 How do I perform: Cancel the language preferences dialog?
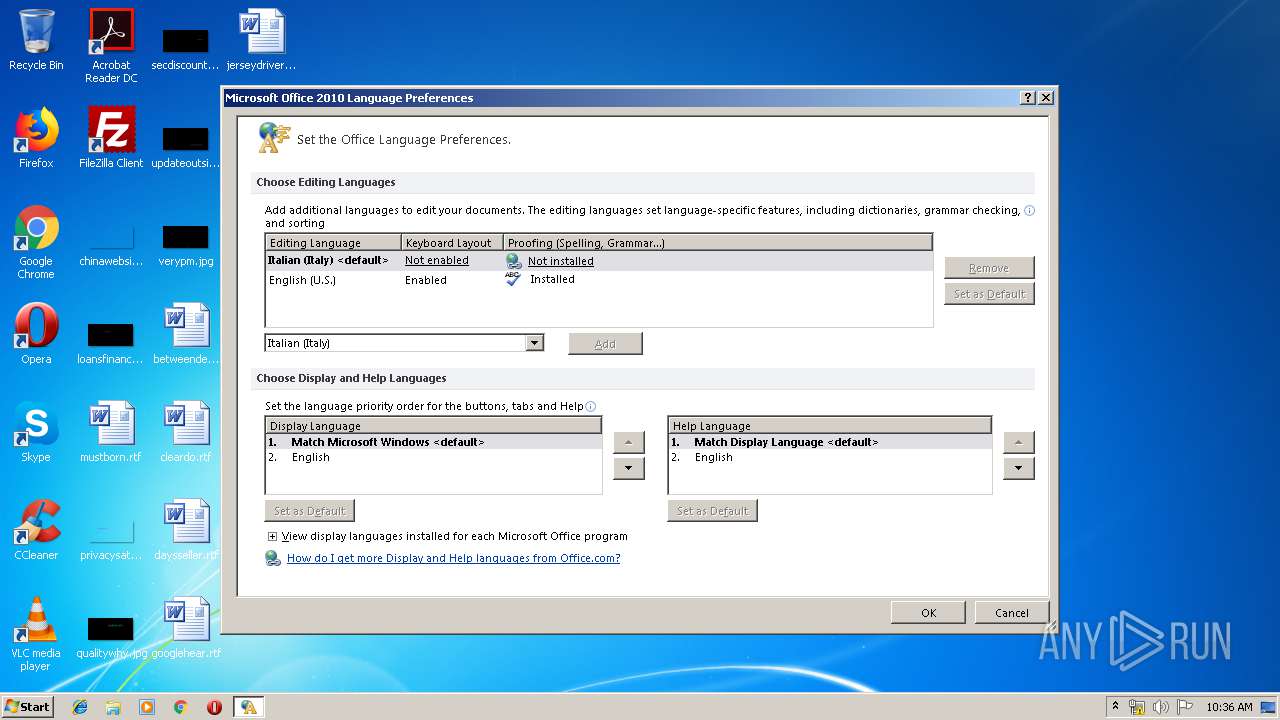[x=1012, y=613]
